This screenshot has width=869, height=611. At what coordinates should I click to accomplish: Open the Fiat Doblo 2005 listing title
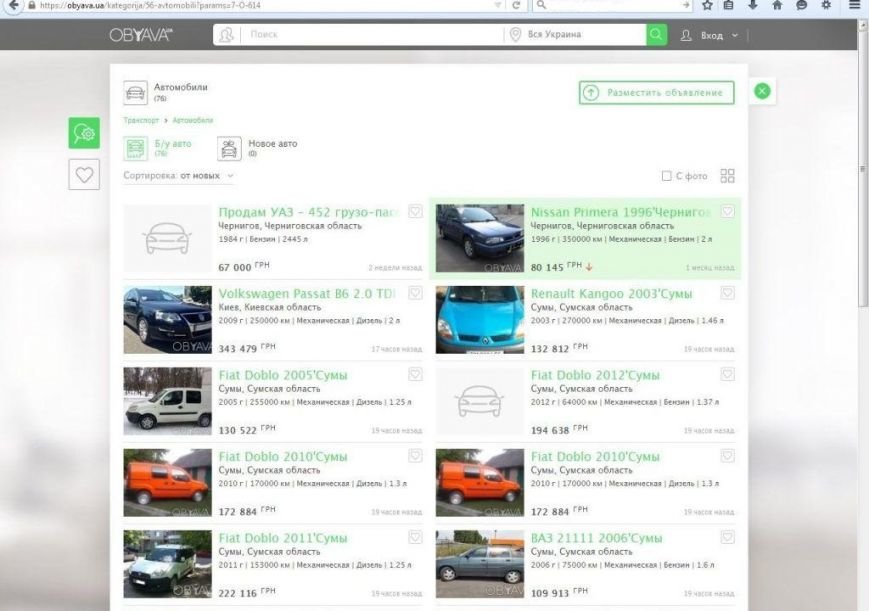(x=283, y=375)
